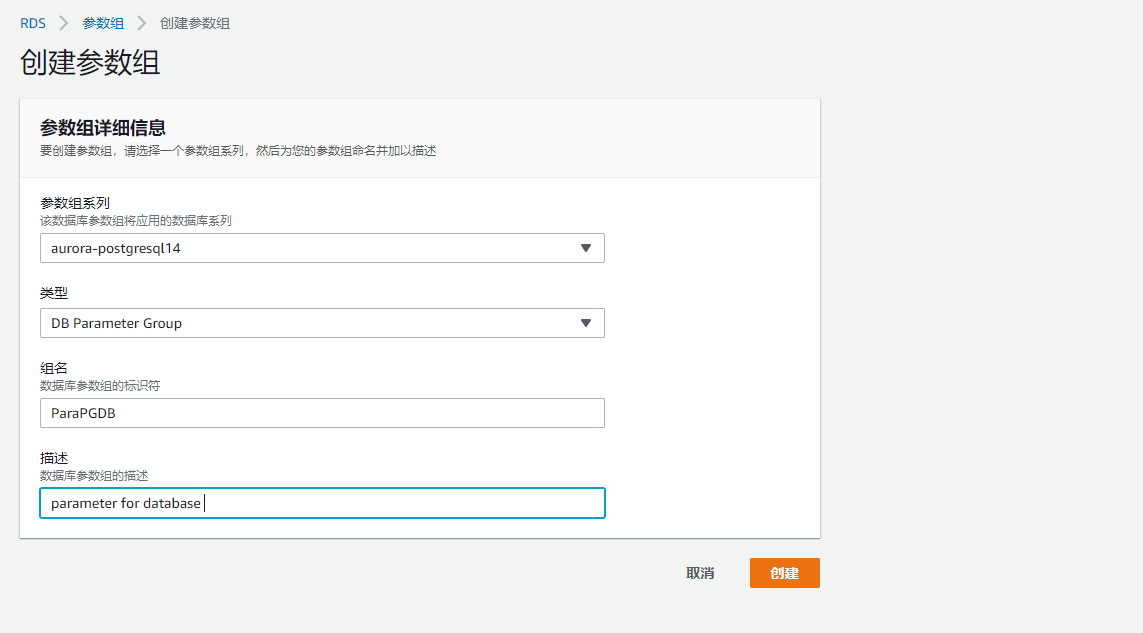The width and height of the screenshot is (1143, 633).
Task: Click the 创建参数组 page heading
Action: tap(90, 62)
